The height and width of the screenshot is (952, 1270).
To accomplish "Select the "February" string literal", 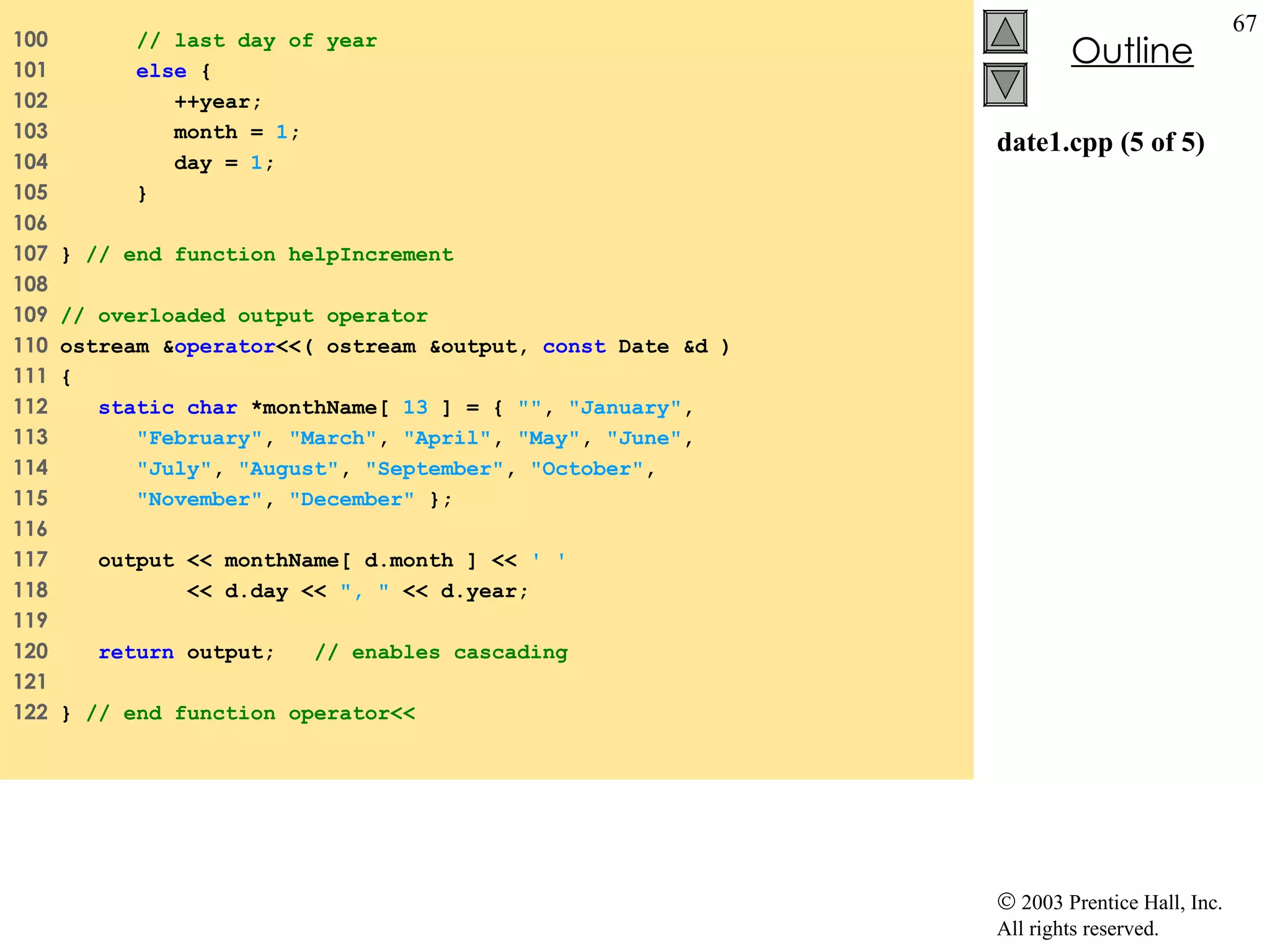I will tap(200, 438).
